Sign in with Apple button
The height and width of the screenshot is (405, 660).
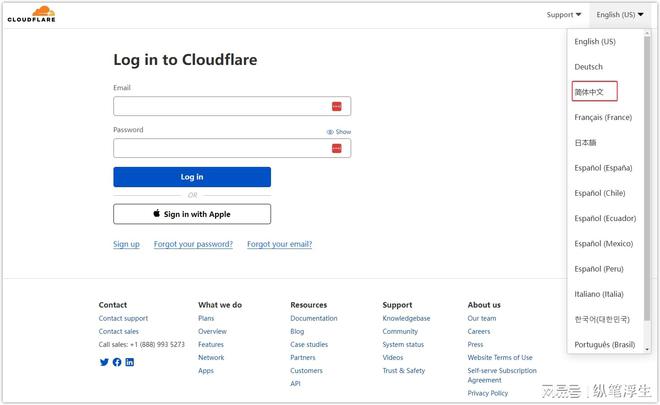pos(192,214)
